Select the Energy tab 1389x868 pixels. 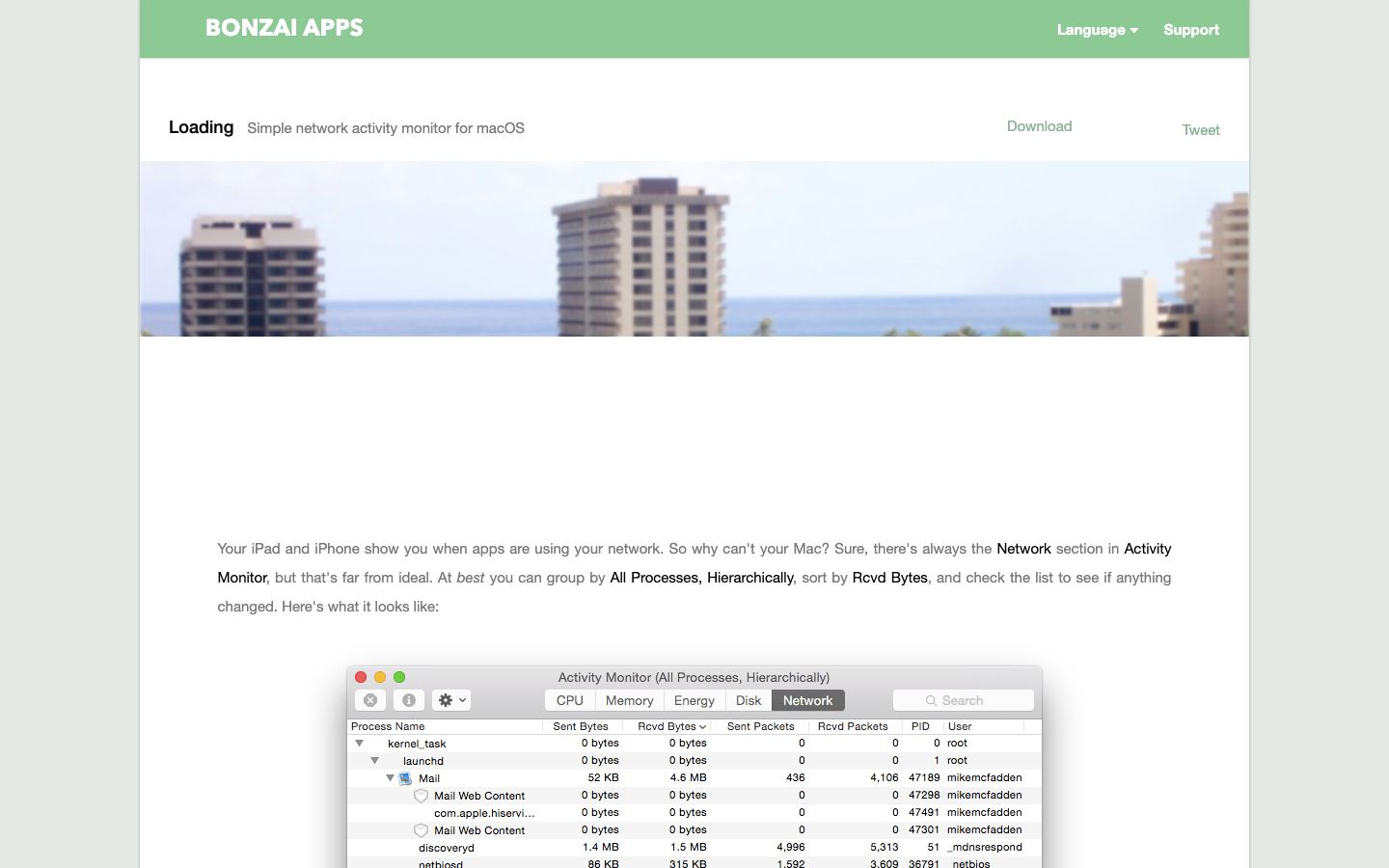694,700
